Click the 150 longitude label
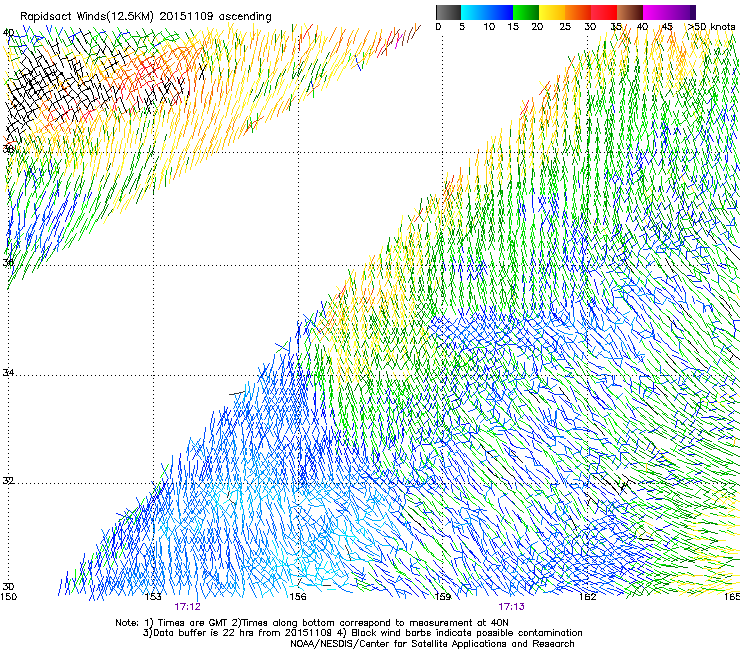The width and height of the screenshot is (740, 650). [x=8, y=597]
